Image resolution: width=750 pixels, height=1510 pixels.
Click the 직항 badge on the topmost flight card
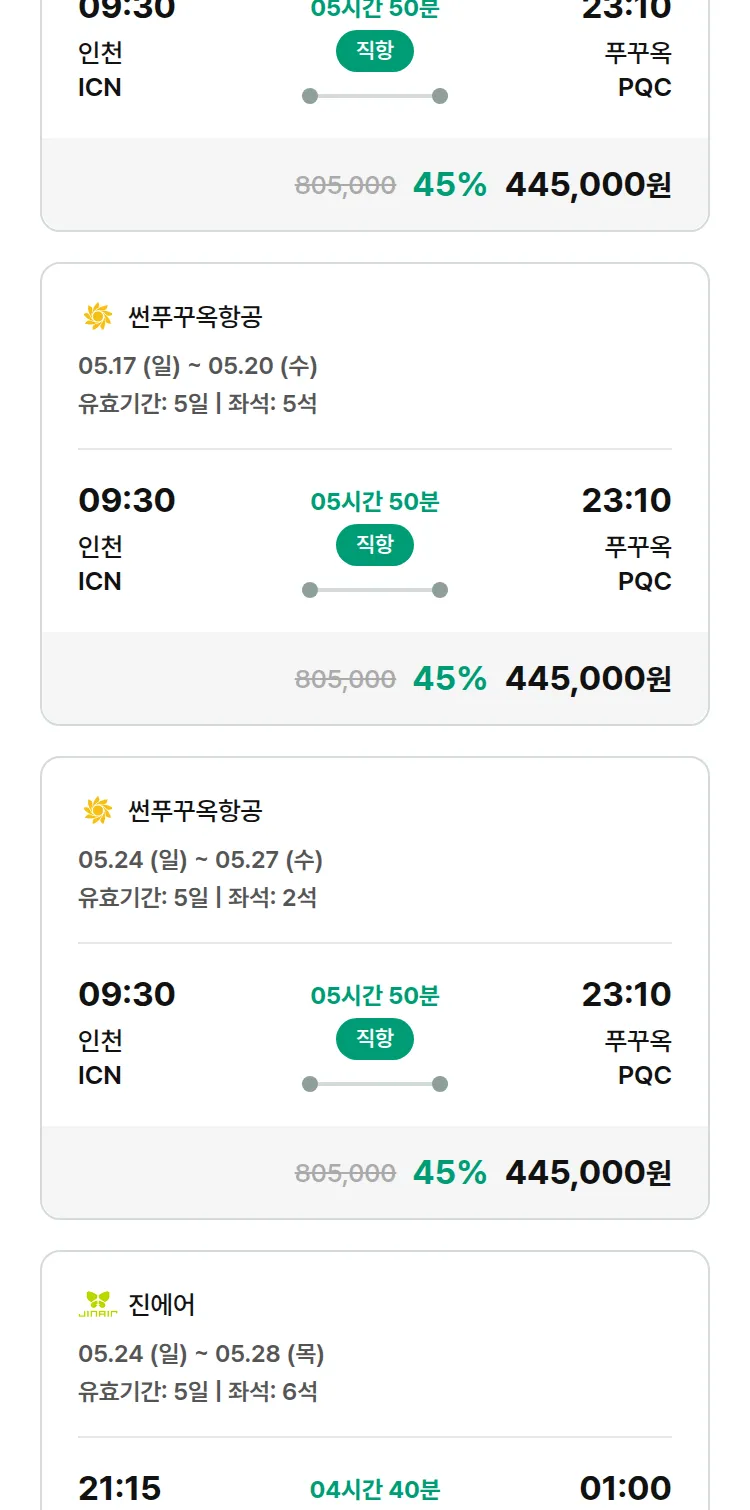point(374,52)
